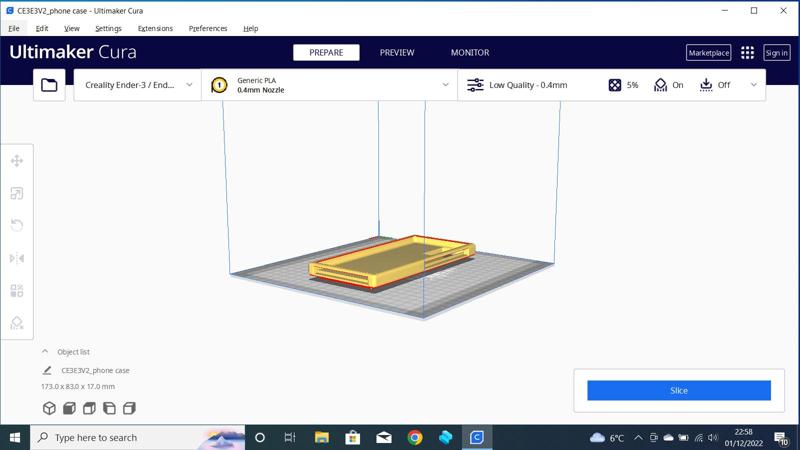Viewport: 800px width, 450px height.
Task: Click the support On icon
Action: [x=660, y=85]
